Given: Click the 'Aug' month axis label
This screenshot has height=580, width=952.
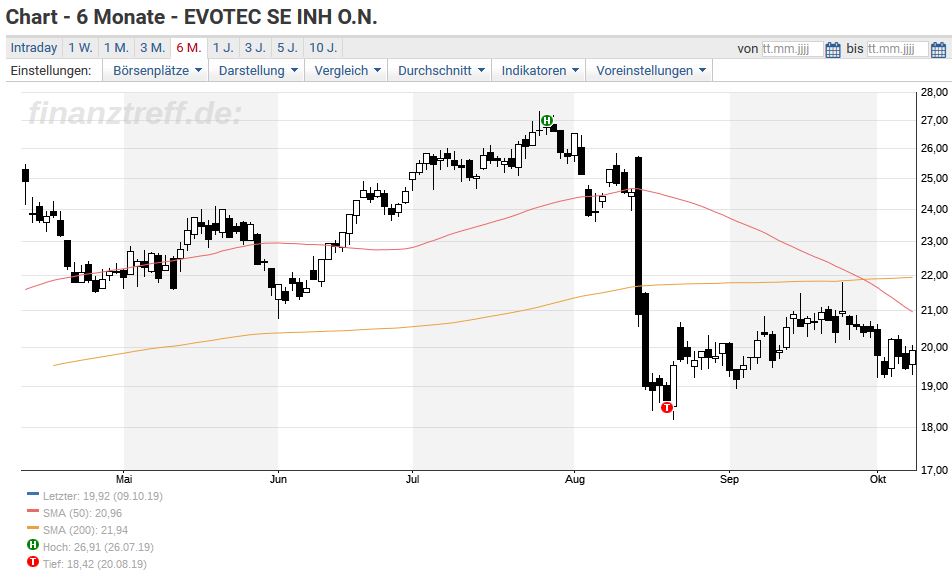Looking at the screenshot, I should [574, 479].
